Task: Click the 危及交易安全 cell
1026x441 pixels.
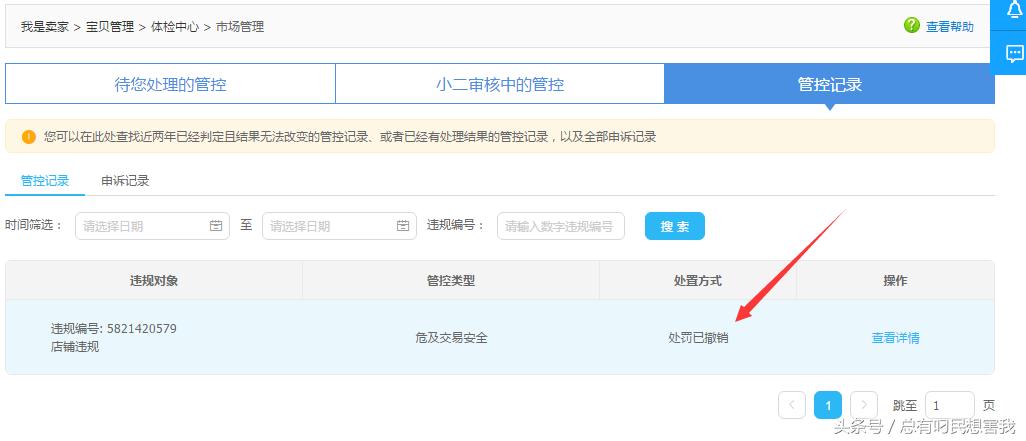Action: coord(451,338)
